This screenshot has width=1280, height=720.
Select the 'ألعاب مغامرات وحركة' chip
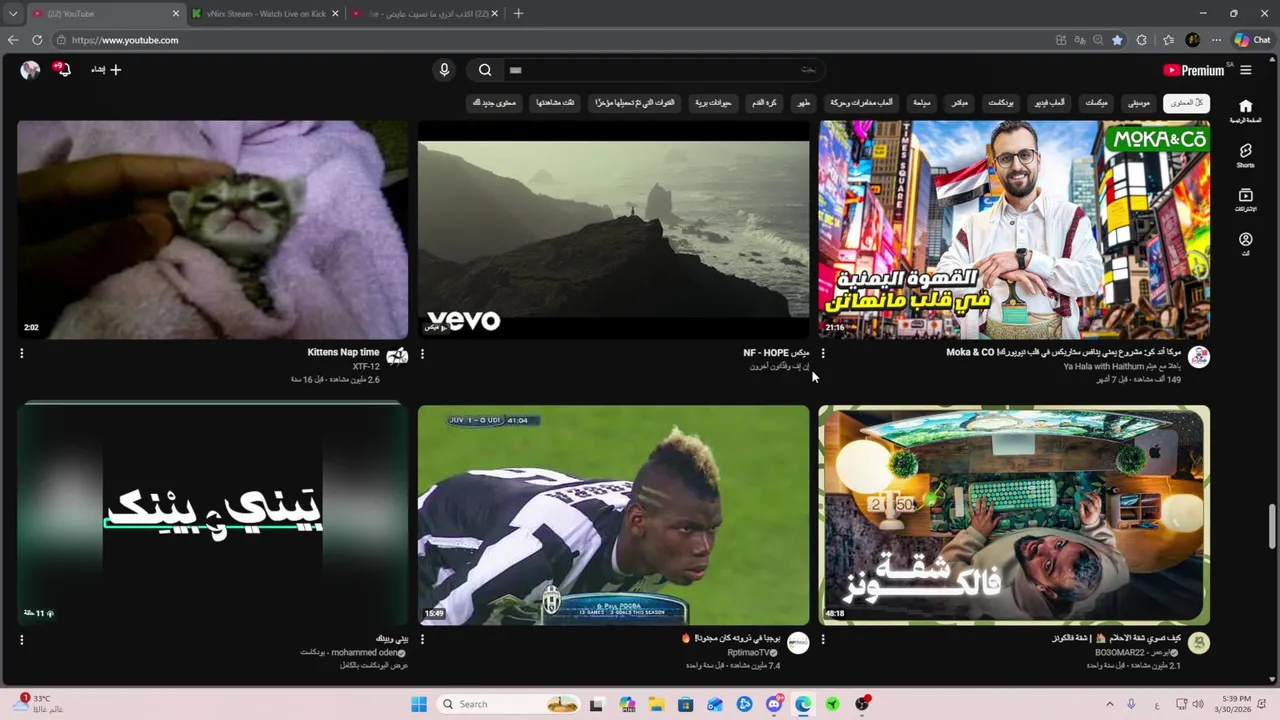(862, 103)
